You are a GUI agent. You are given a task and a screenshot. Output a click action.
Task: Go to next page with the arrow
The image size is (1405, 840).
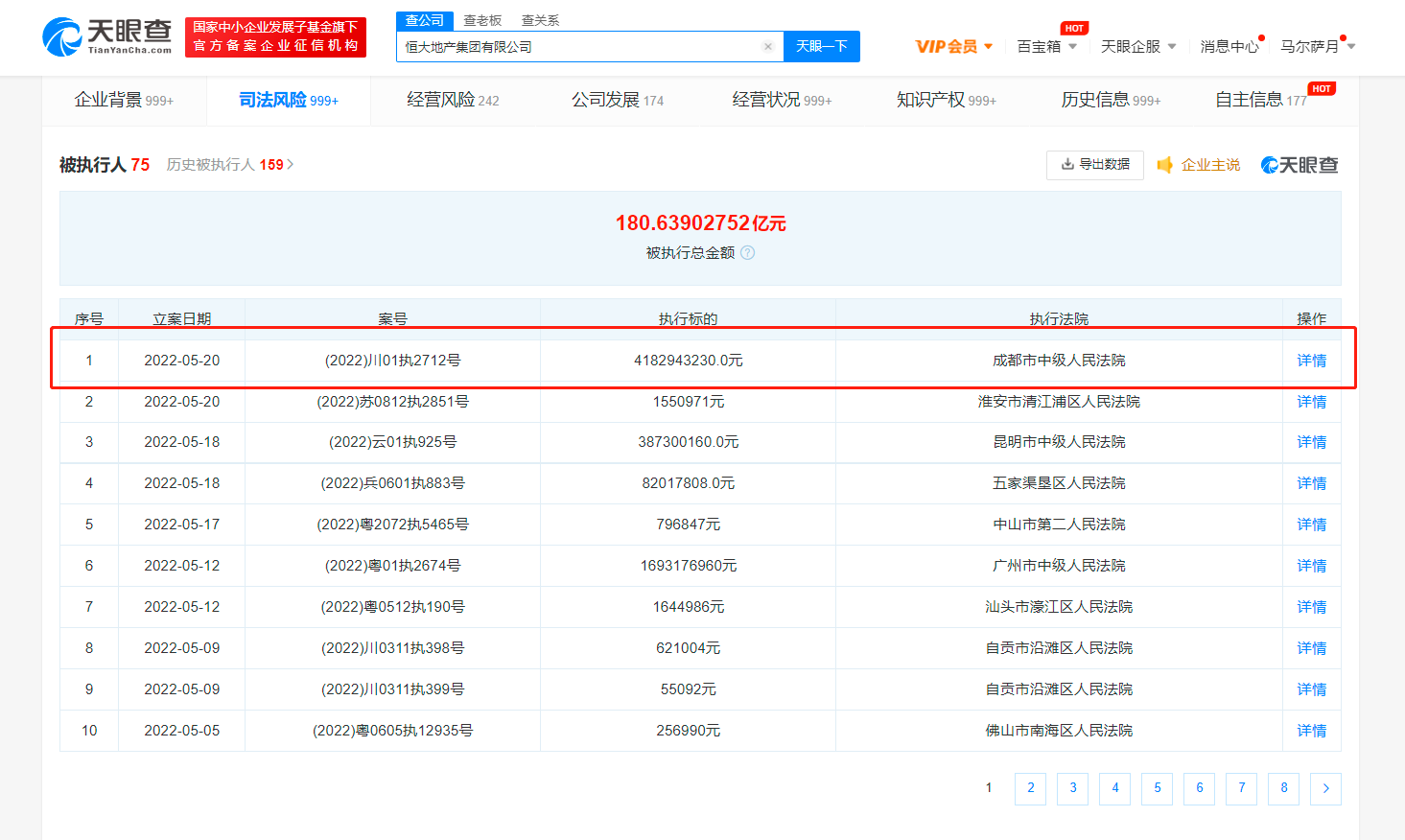1325,788
